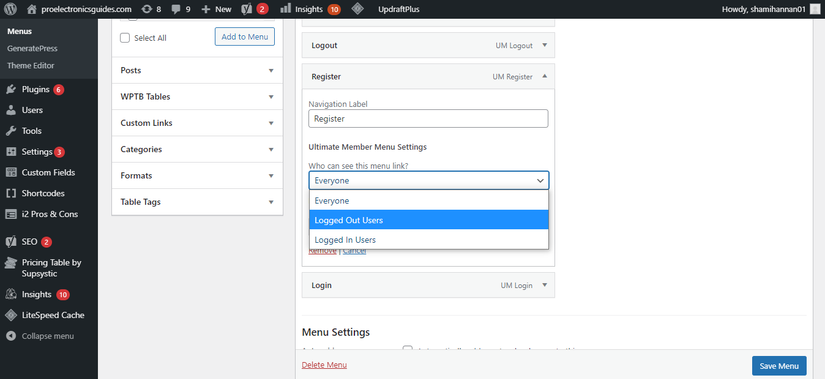
Task: Expand the Logout menu item
Action: (x=545, y=45)
